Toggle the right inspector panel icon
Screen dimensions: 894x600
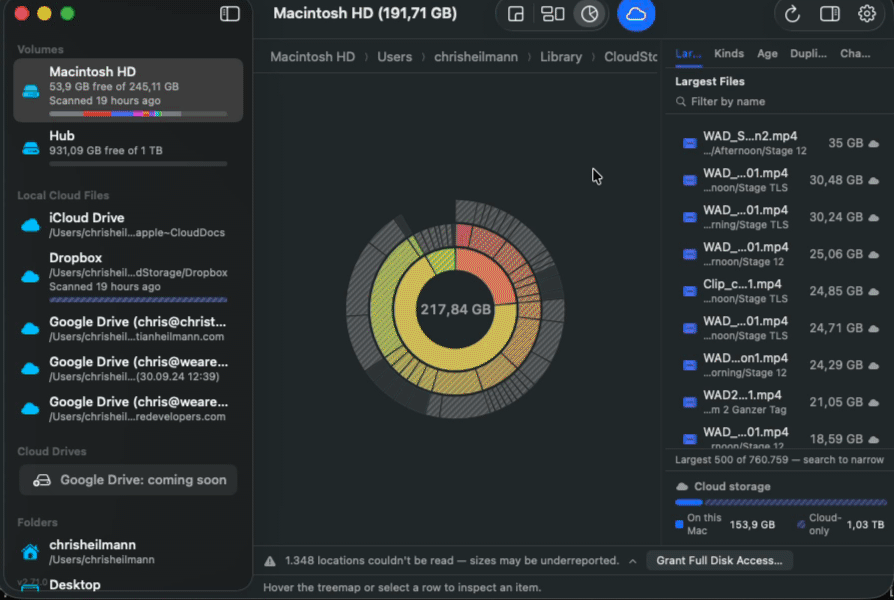tap(830, 14)
